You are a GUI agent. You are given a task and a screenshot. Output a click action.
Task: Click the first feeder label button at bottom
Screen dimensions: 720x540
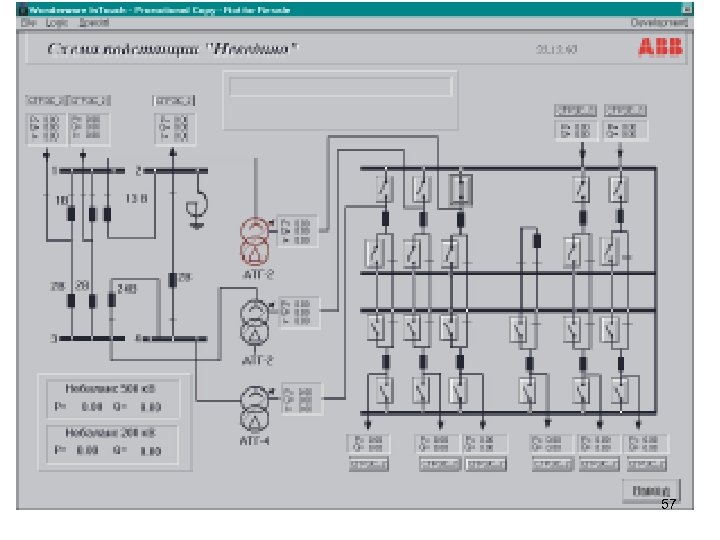pos(369,464)
